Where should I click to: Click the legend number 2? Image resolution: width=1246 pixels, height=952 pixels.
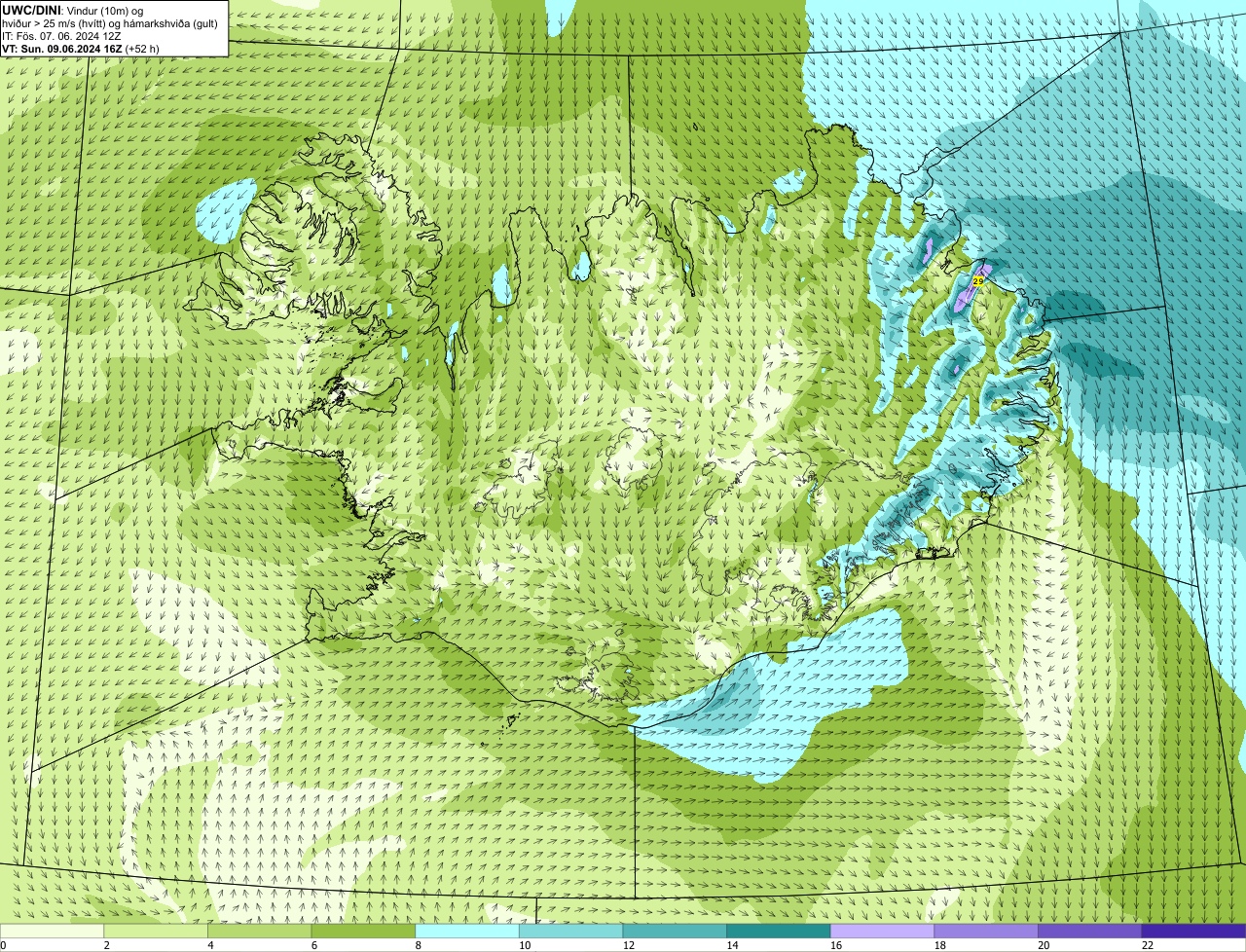[x=106, y=944]
